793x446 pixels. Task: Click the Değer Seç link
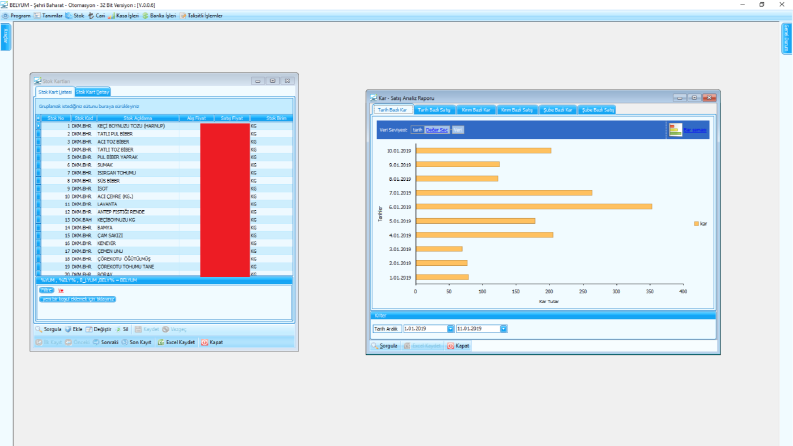[x=436, y=130]
